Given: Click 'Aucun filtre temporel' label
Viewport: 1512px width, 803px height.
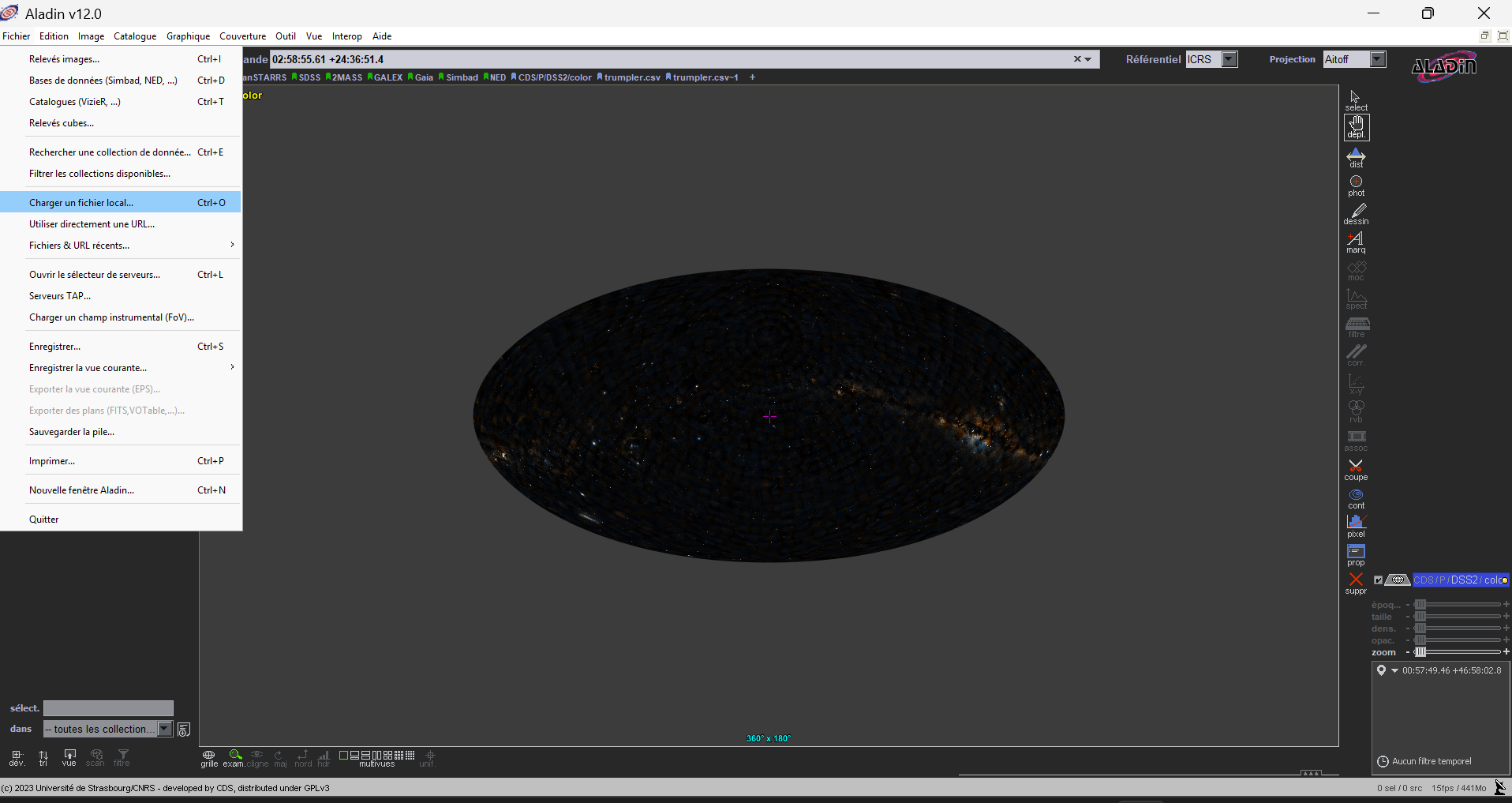Looking at the screenshot, I should pyautogui.click(x=1432, y=761).
